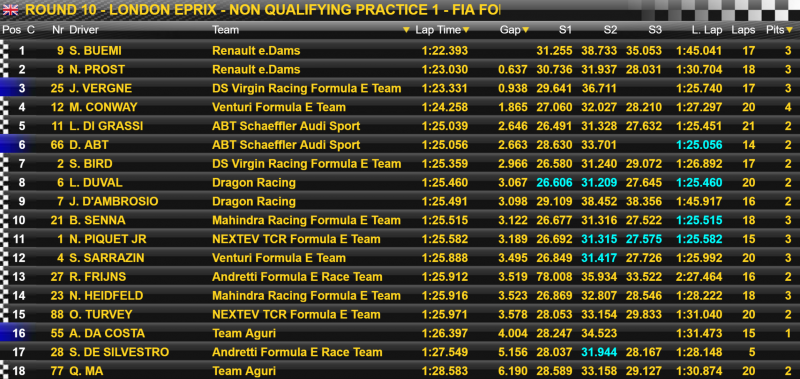Click the checkered pattern in the title bar
Viewport: 800px width, 379px height.
point(714,10)
